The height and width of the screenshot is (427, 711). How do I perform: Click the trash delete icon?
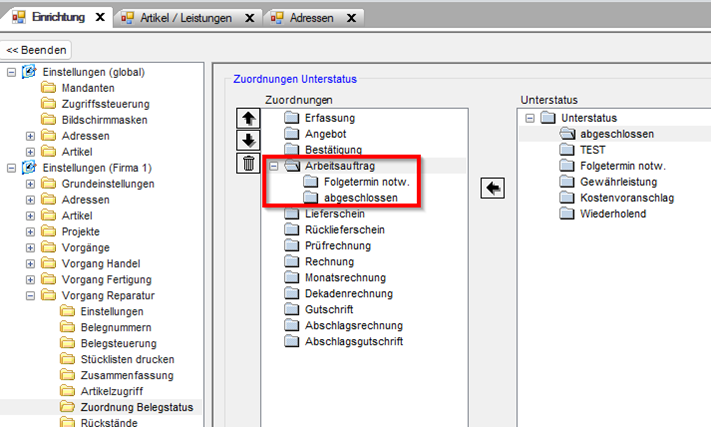(x=249, y=164)
